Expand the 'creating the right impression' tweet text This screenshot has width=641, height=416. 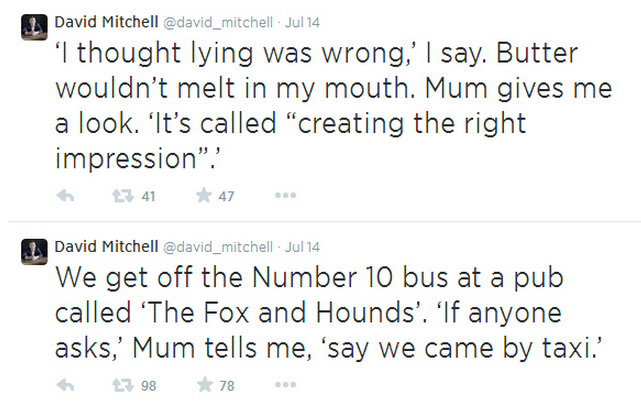tap(333, 105)
